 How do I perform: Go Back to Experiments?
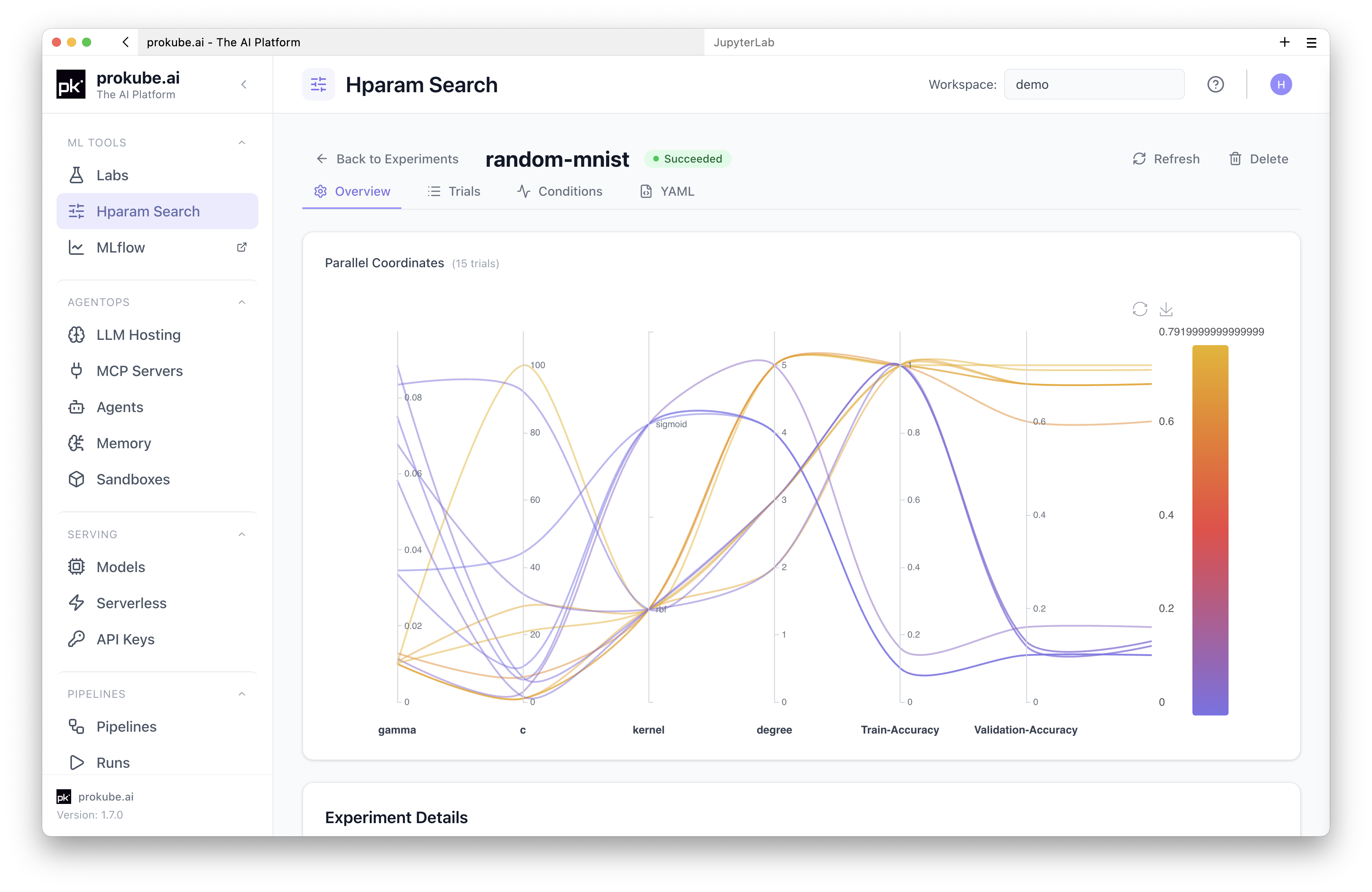click(387, 159)
